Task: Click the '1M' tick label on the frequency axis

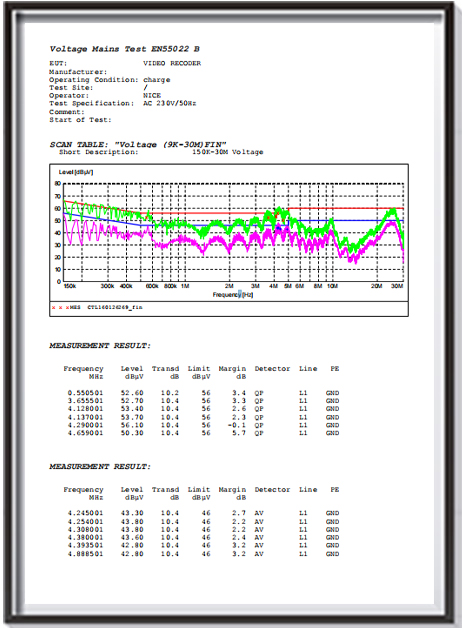Action: coord(185,286)
